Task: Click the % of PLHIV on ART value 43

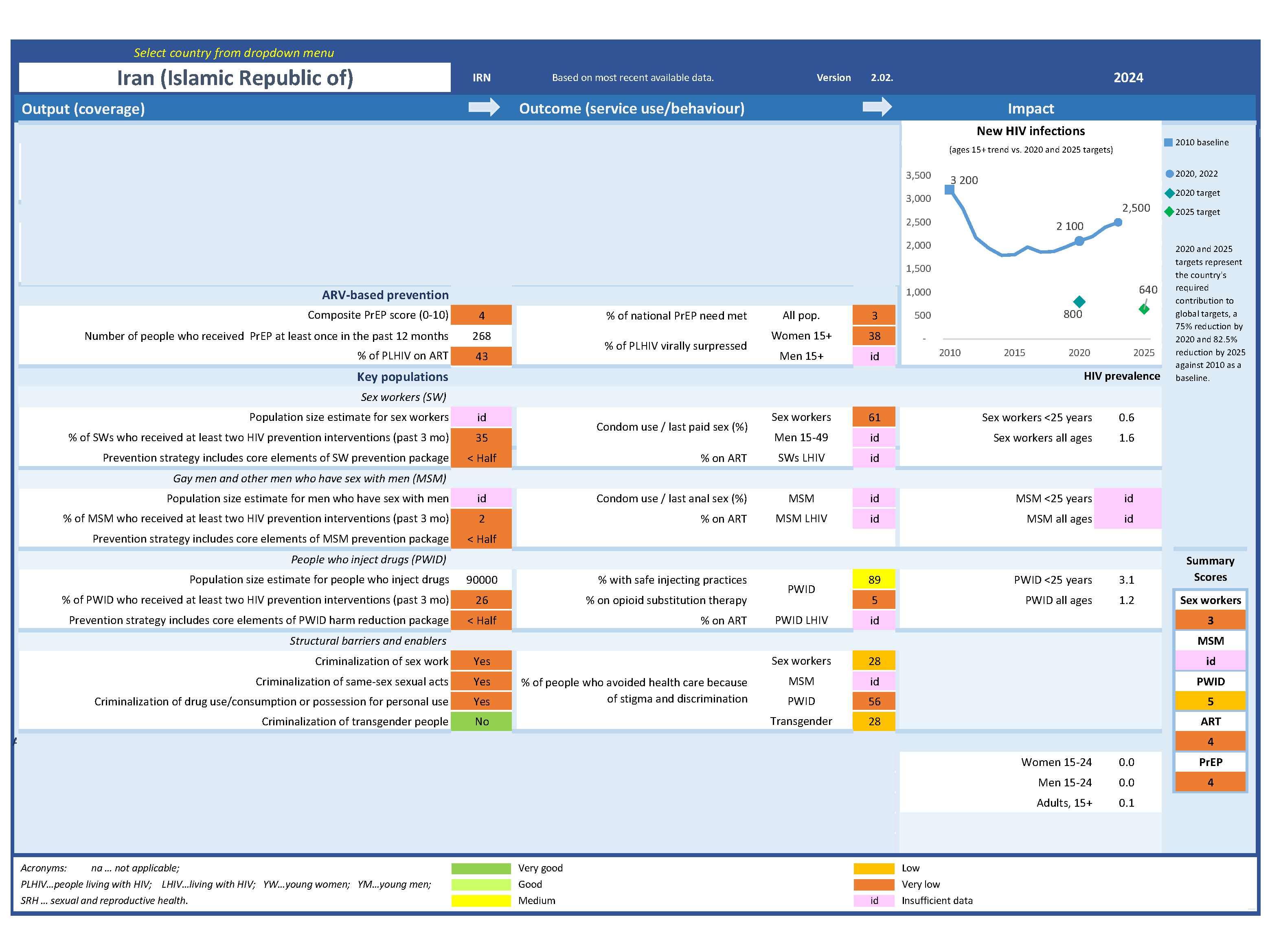Action: [481, 356]
